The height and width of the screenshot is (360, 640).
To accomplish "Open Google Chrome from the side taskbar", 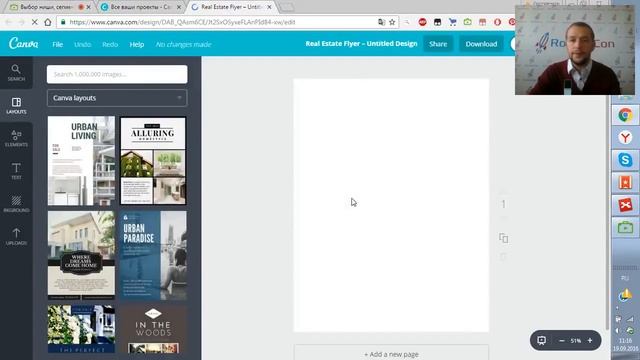I will (625, 116).
